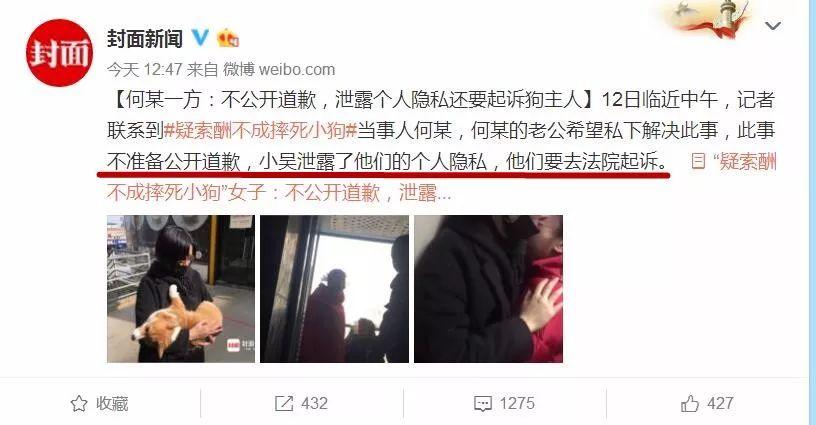Click the article document icon before link
Viewport: 816px width, 425px height.
click(697, 161)
